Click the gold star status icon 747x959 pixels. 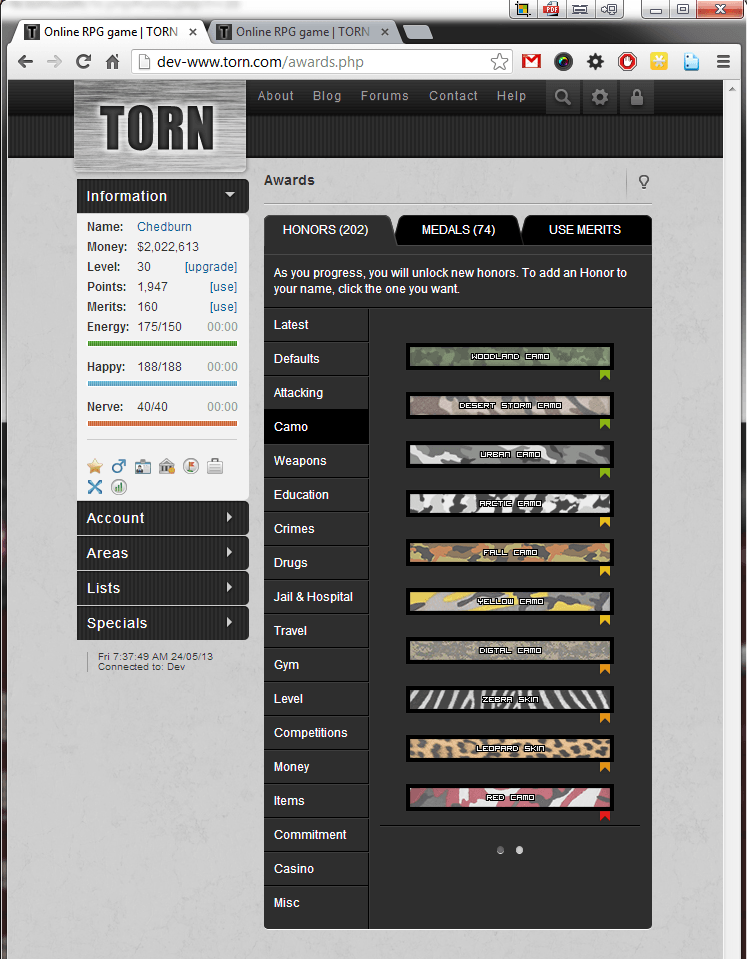click(95, 467)
